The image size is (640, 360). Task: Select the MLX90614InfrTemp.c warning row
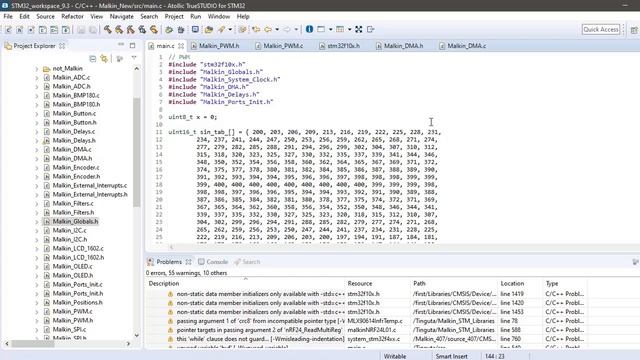click(x=366, y=321)
